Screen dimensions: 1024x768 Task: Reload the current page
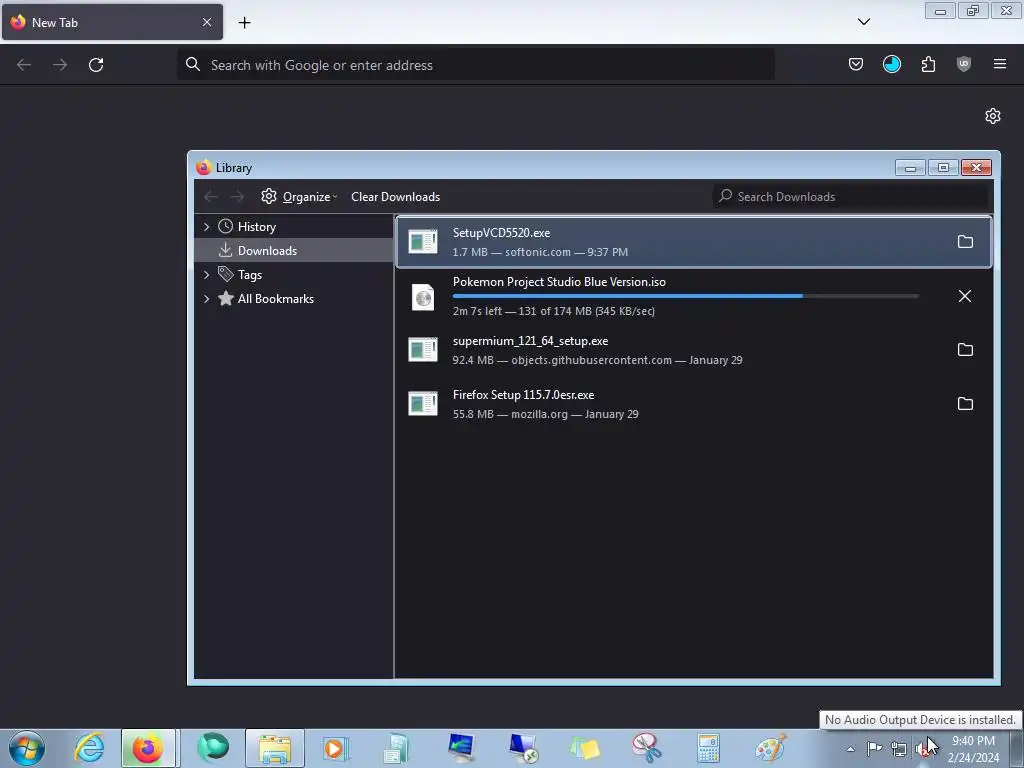[96, 65]
